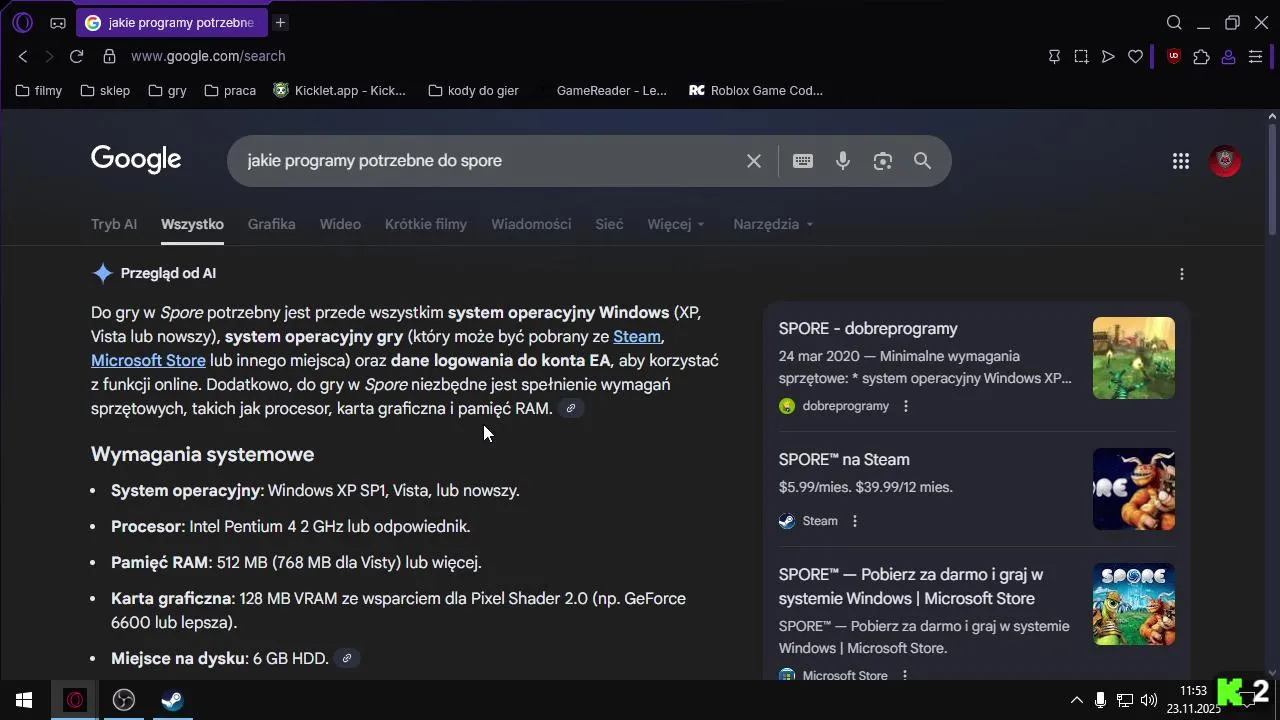Open Steam from the Windows taskbar
The width and height of the screenshot is (1280, 720).
coord(172,700)
